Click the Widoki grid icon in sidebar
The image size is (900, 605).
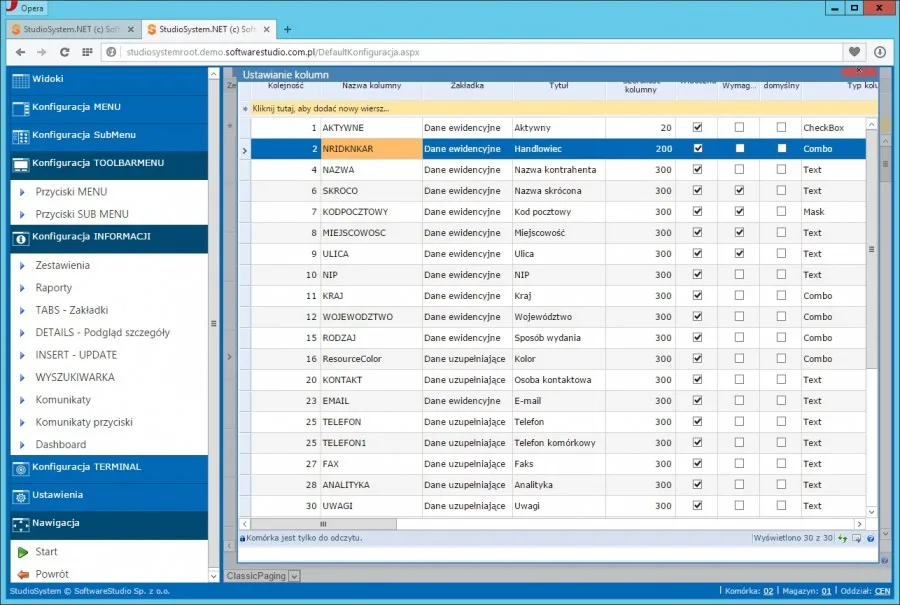tap(21, 81)
